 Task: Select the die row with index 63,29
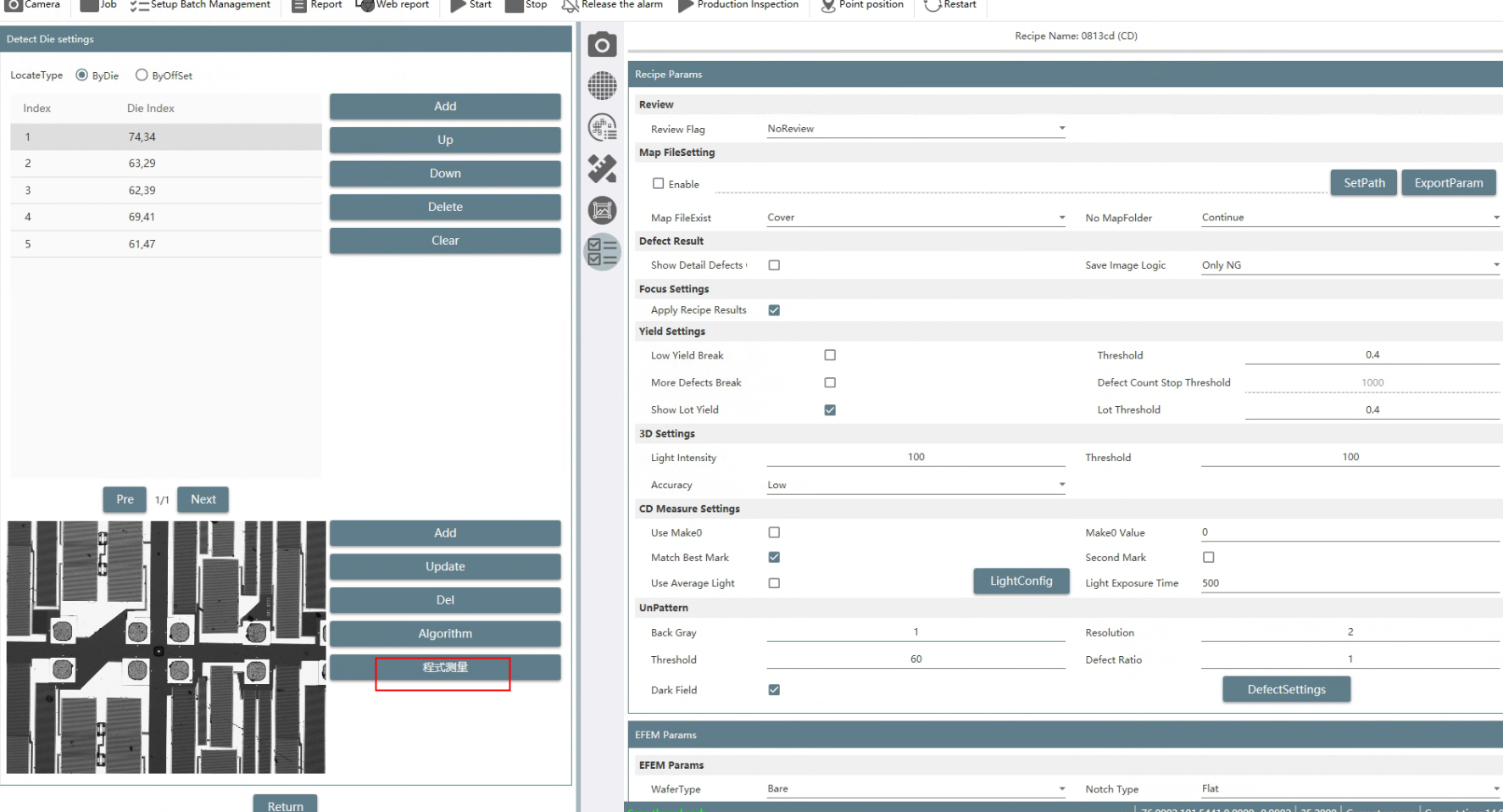(166, 164)
